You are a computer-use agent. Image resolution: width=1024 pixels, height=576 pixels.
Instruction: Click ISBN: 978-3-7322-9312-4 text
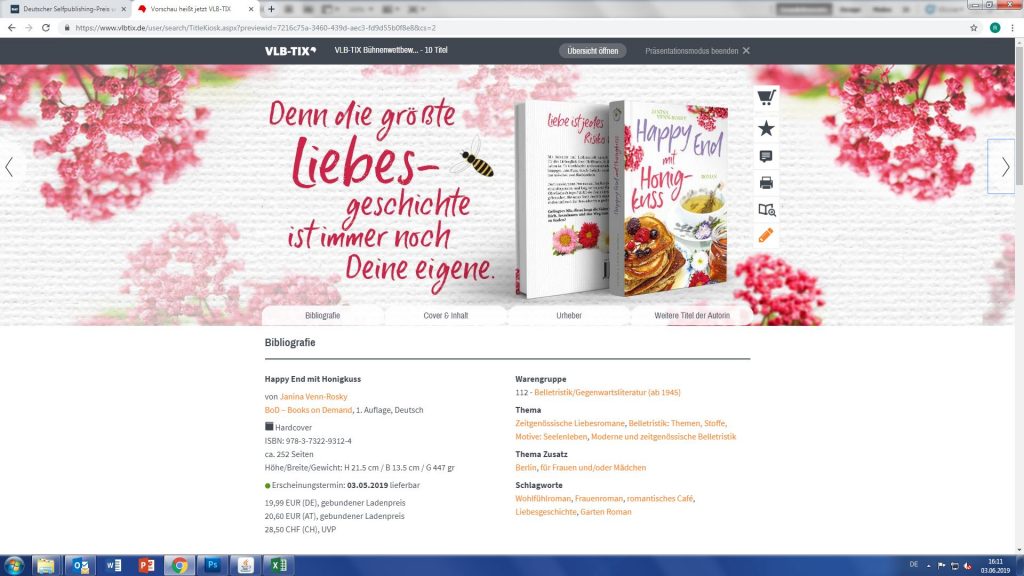[308, 441]
